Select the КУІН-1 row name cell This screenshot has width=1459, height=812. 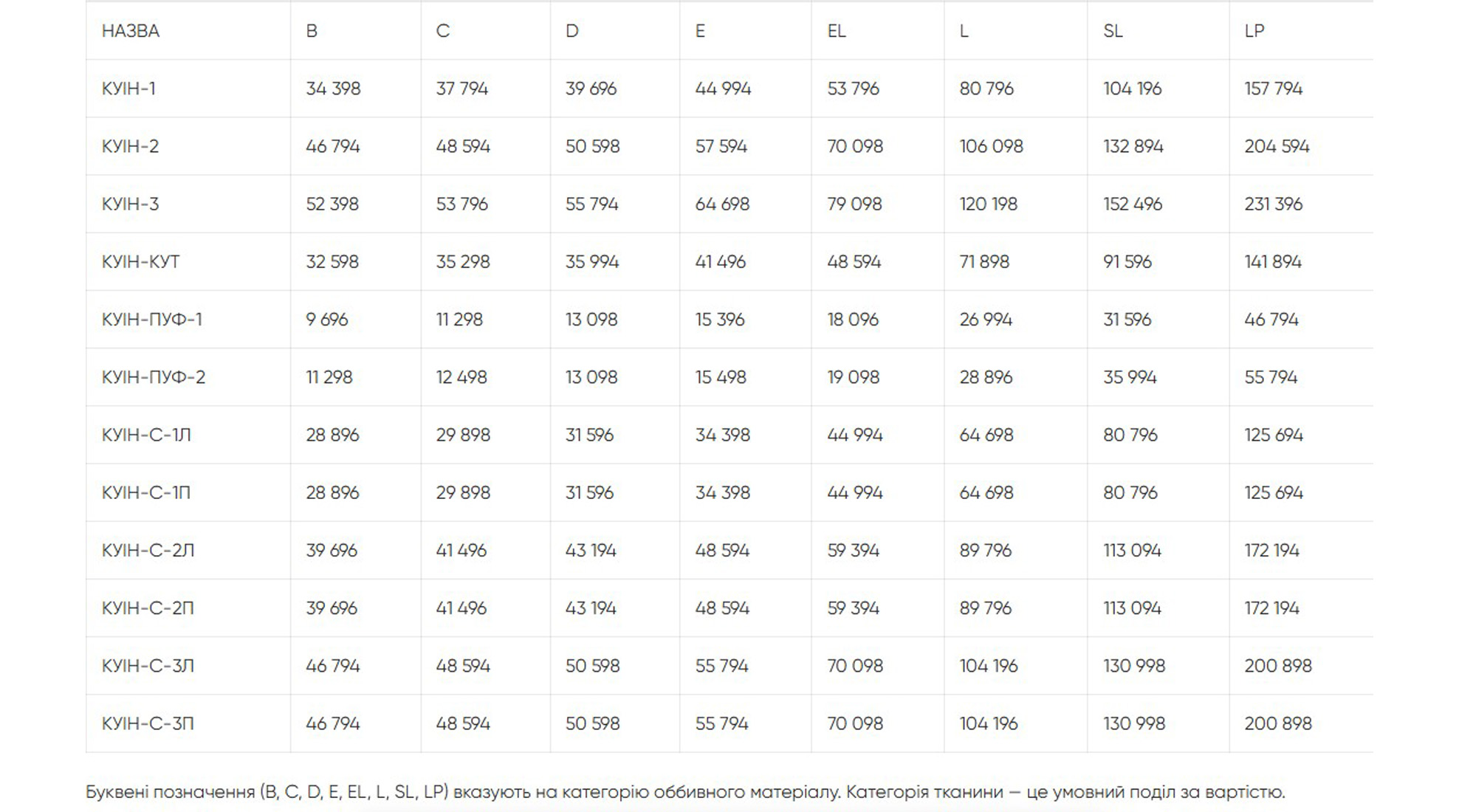(x=129, y=89)
